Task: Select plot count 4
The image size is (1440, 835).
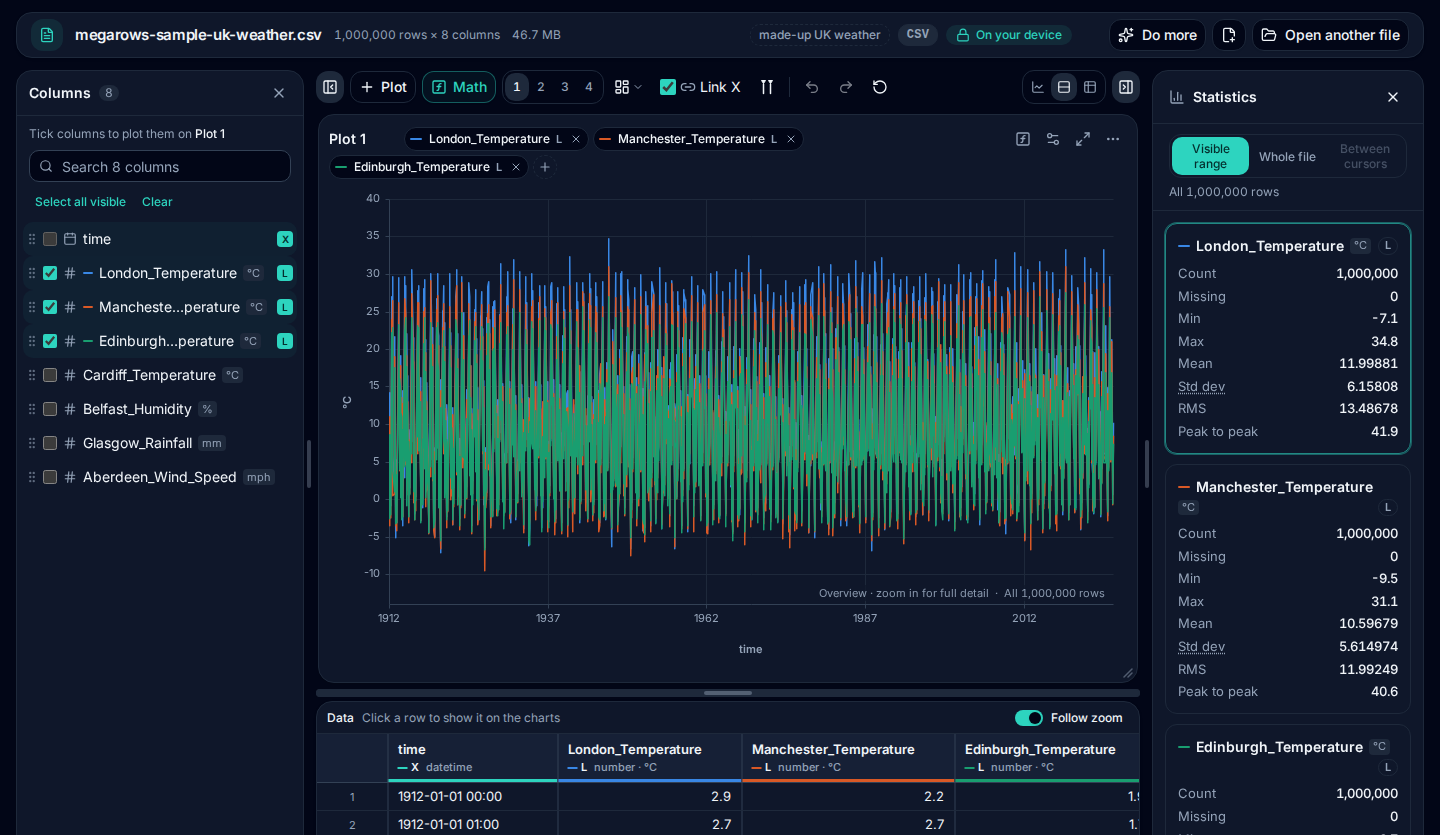Action: [x=589, y=87]
